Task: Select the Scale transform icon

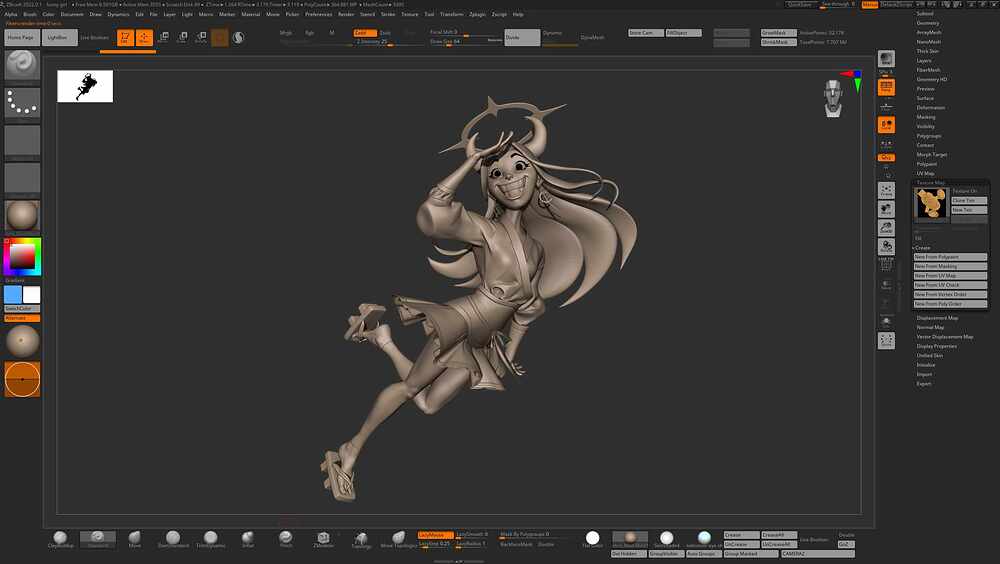Action: click(182, 38)
